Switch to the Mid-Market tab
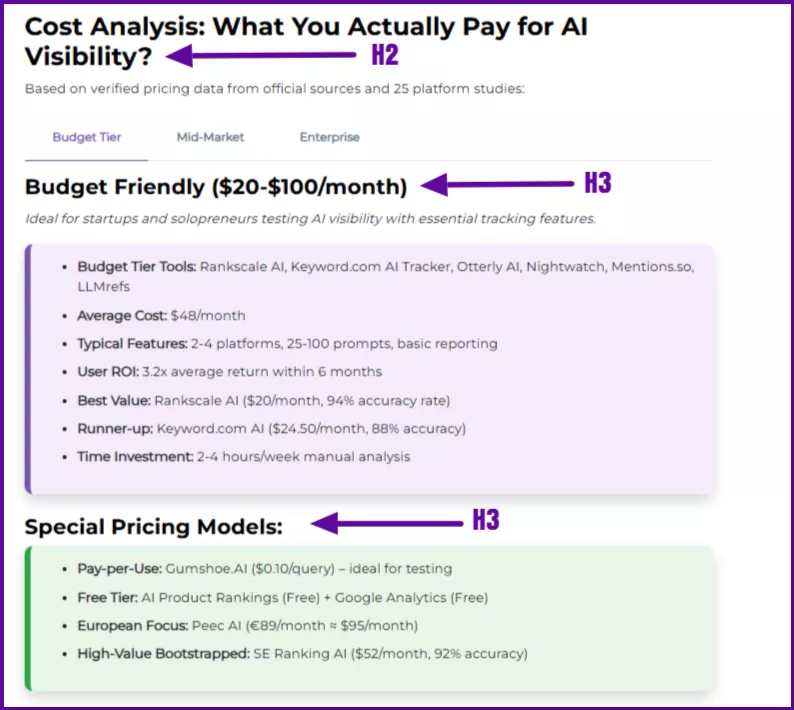 (x=210, y=137)
